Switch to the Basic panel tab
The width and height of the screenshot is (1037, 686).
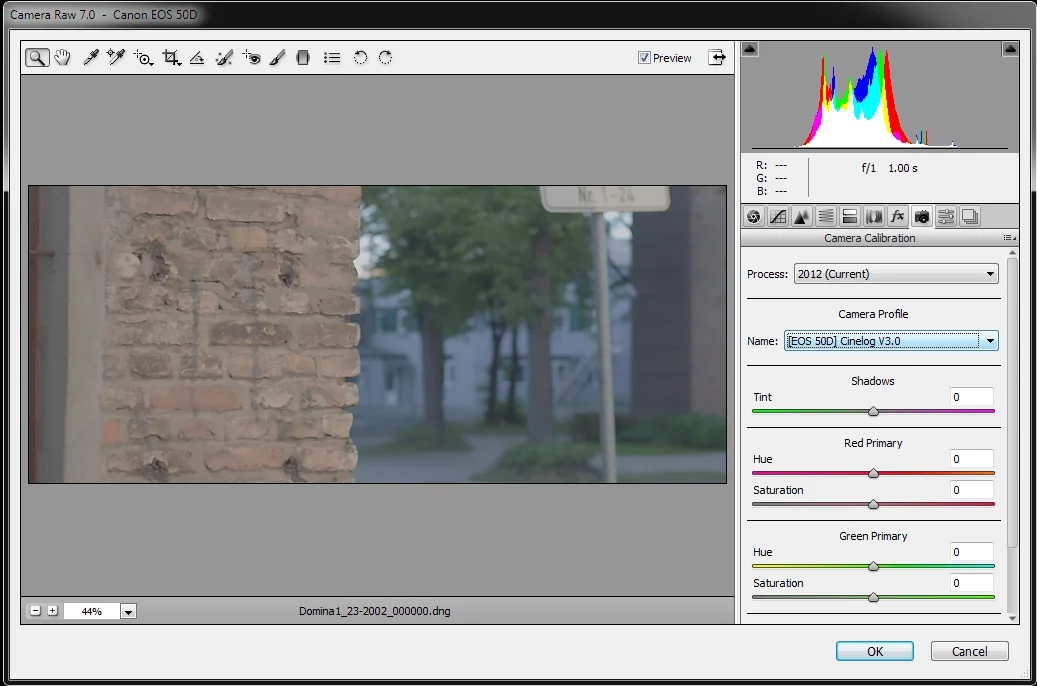tap(753, 216)
